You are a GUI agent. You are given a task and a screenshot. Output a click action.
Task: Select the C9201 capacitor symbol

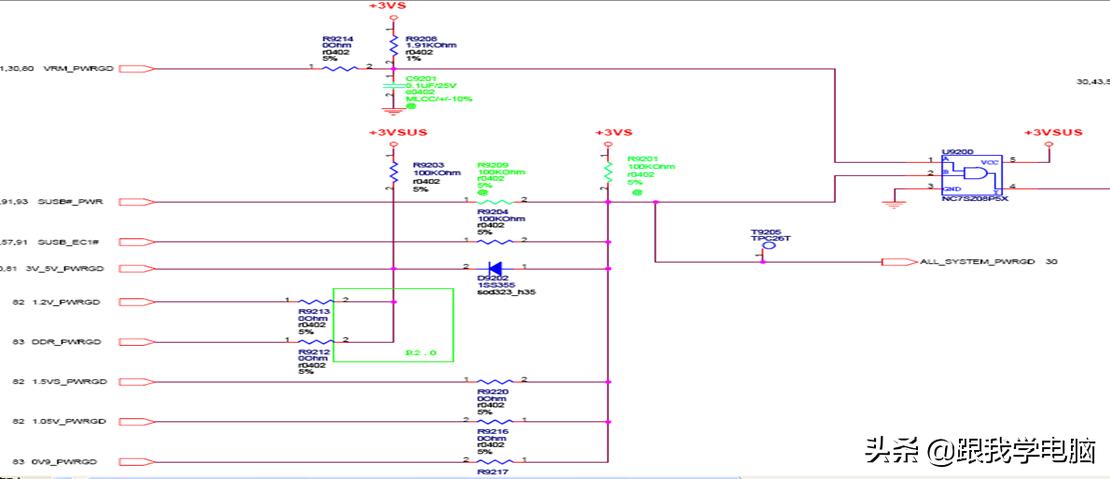point(391,89)
